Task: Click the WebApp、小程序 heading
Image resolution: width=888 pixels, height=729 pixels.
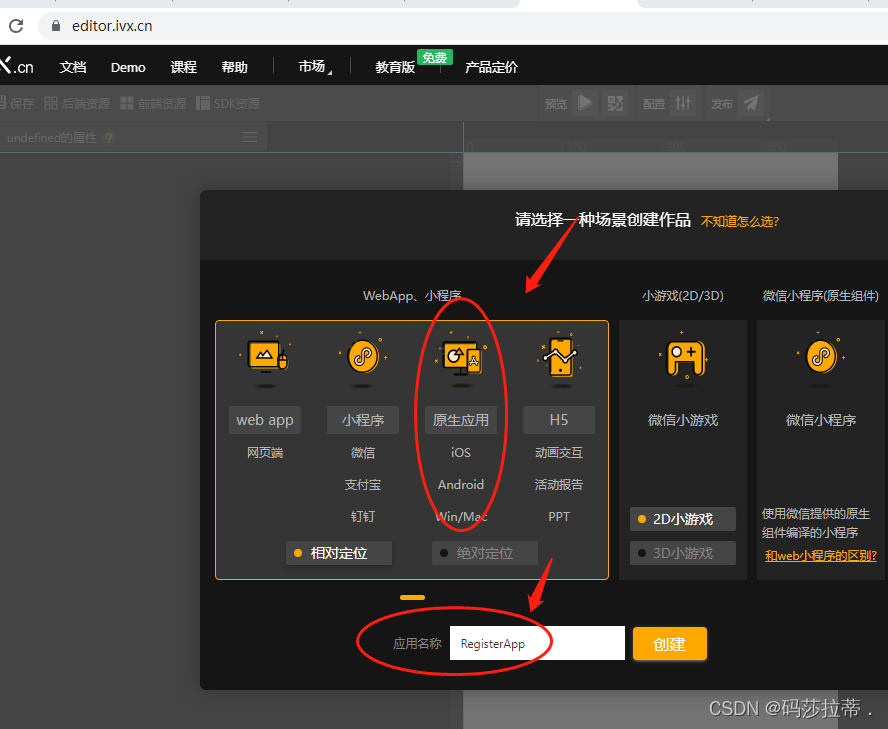Action: tap(412, 296)
